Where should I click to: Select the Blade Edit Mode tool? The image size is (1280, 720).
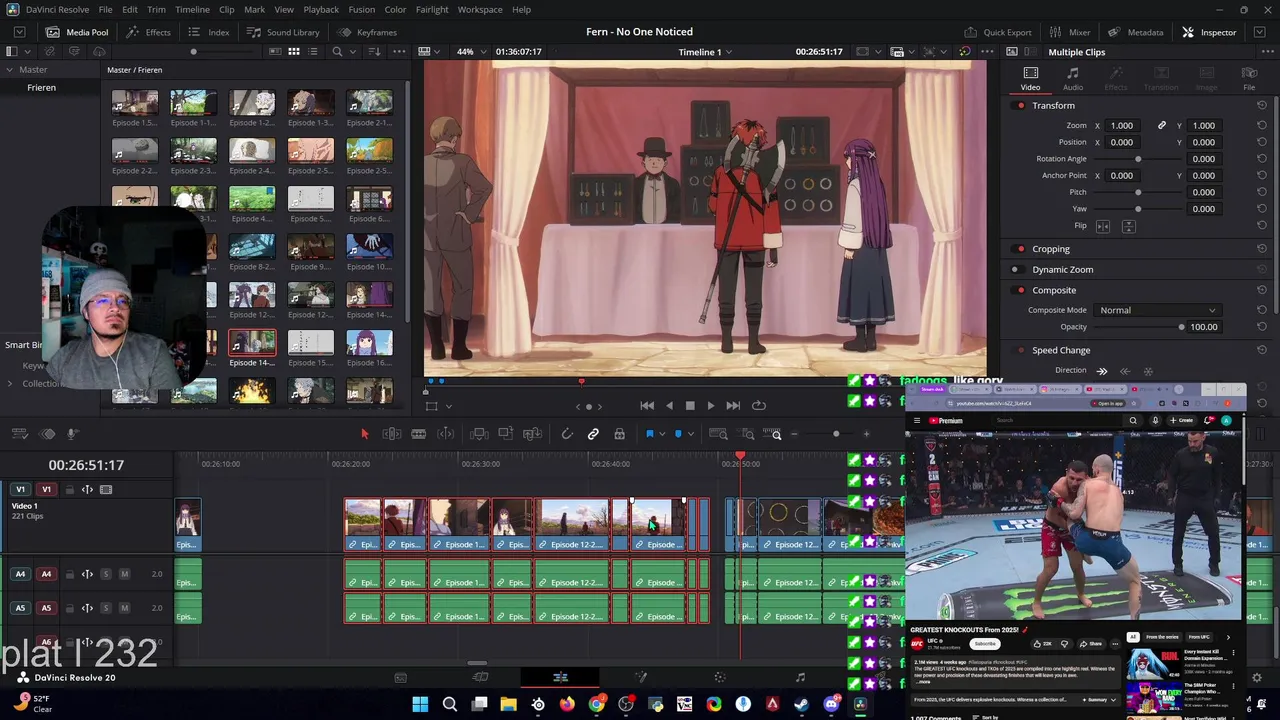(x=446, y=434)
